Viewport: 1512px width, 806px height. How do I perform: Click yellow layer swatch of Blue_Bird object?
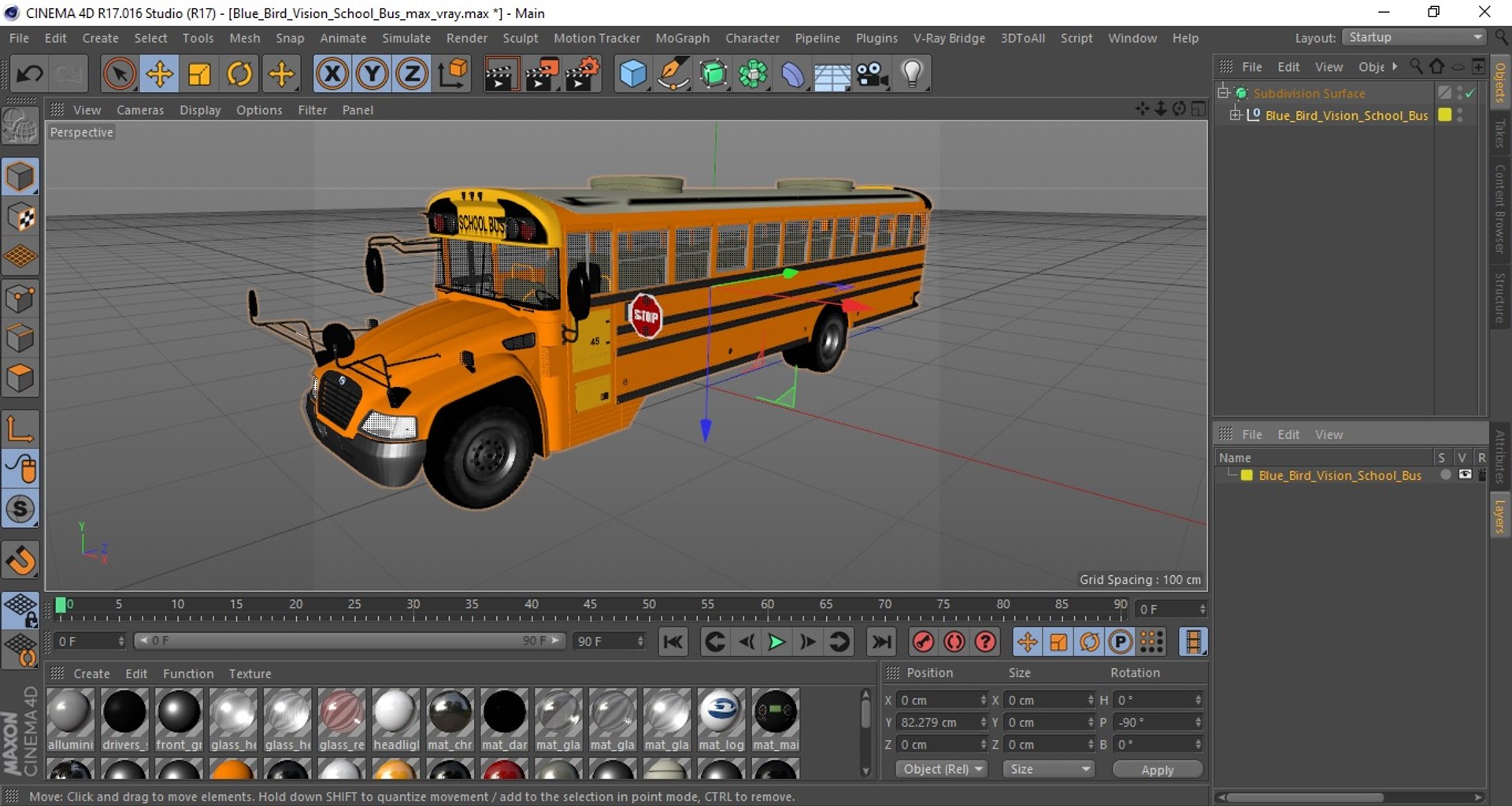click(x=1444, y=115)
